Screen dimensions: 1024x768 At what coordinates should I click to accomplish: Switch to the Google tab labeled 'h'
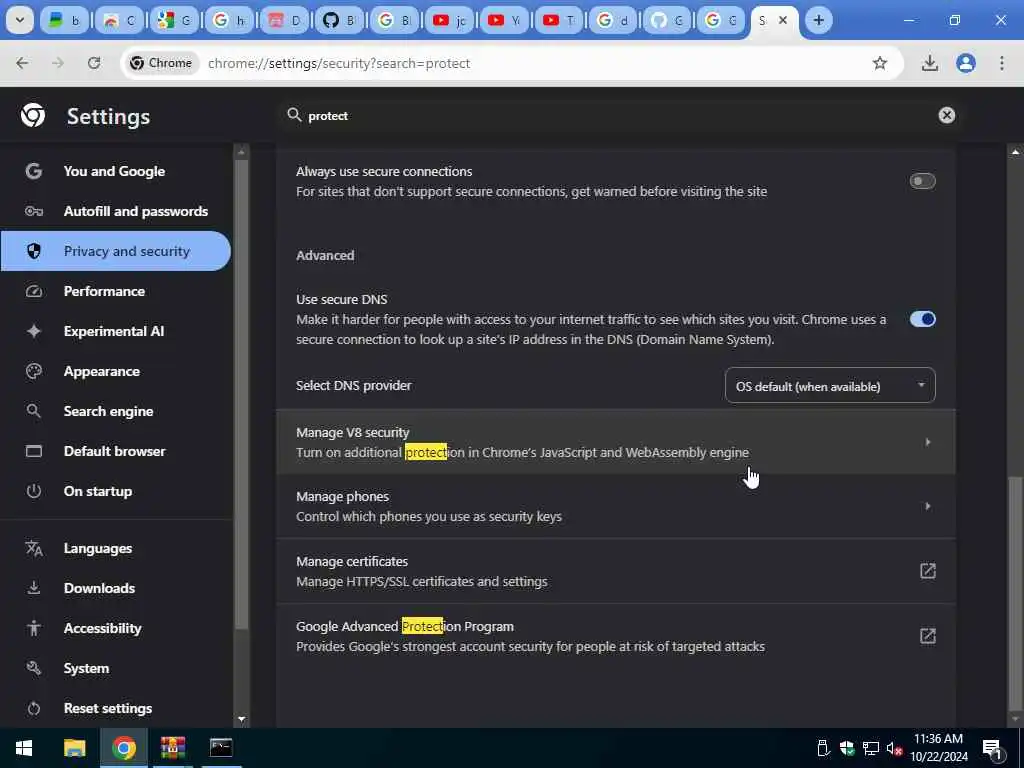[229, 20]
